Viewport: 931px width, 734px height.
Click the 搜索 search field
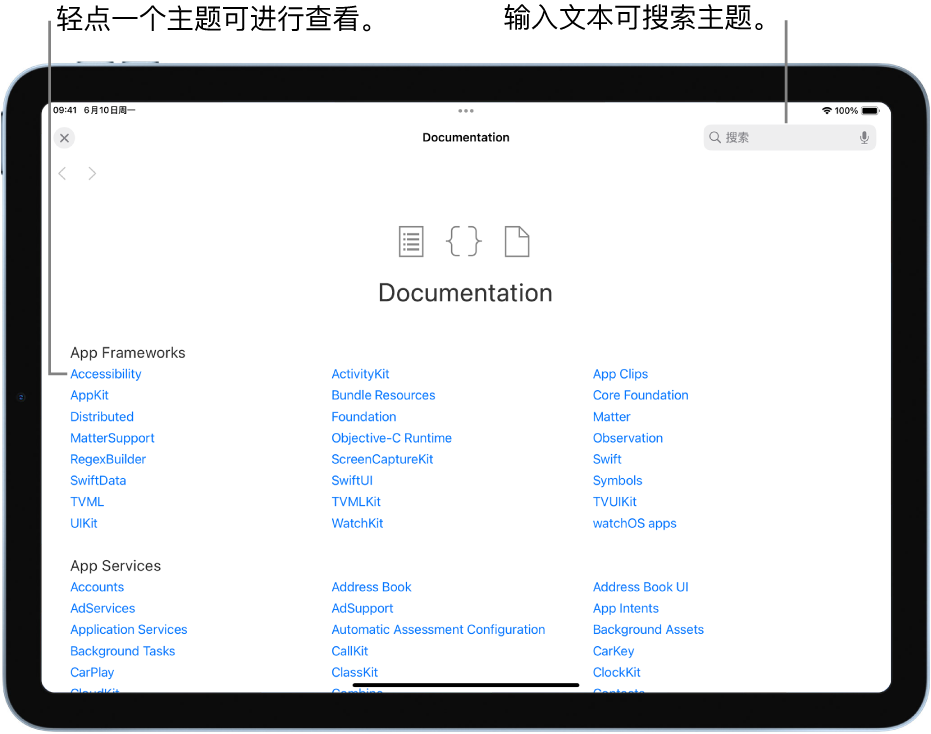[789, 138]
